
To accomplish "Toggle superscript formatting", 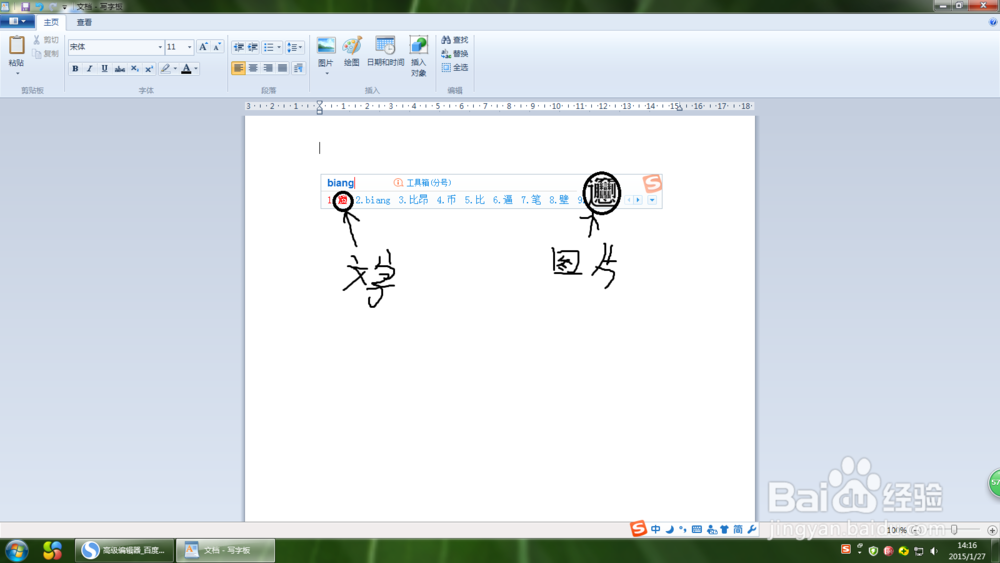I will pos(149,68).
